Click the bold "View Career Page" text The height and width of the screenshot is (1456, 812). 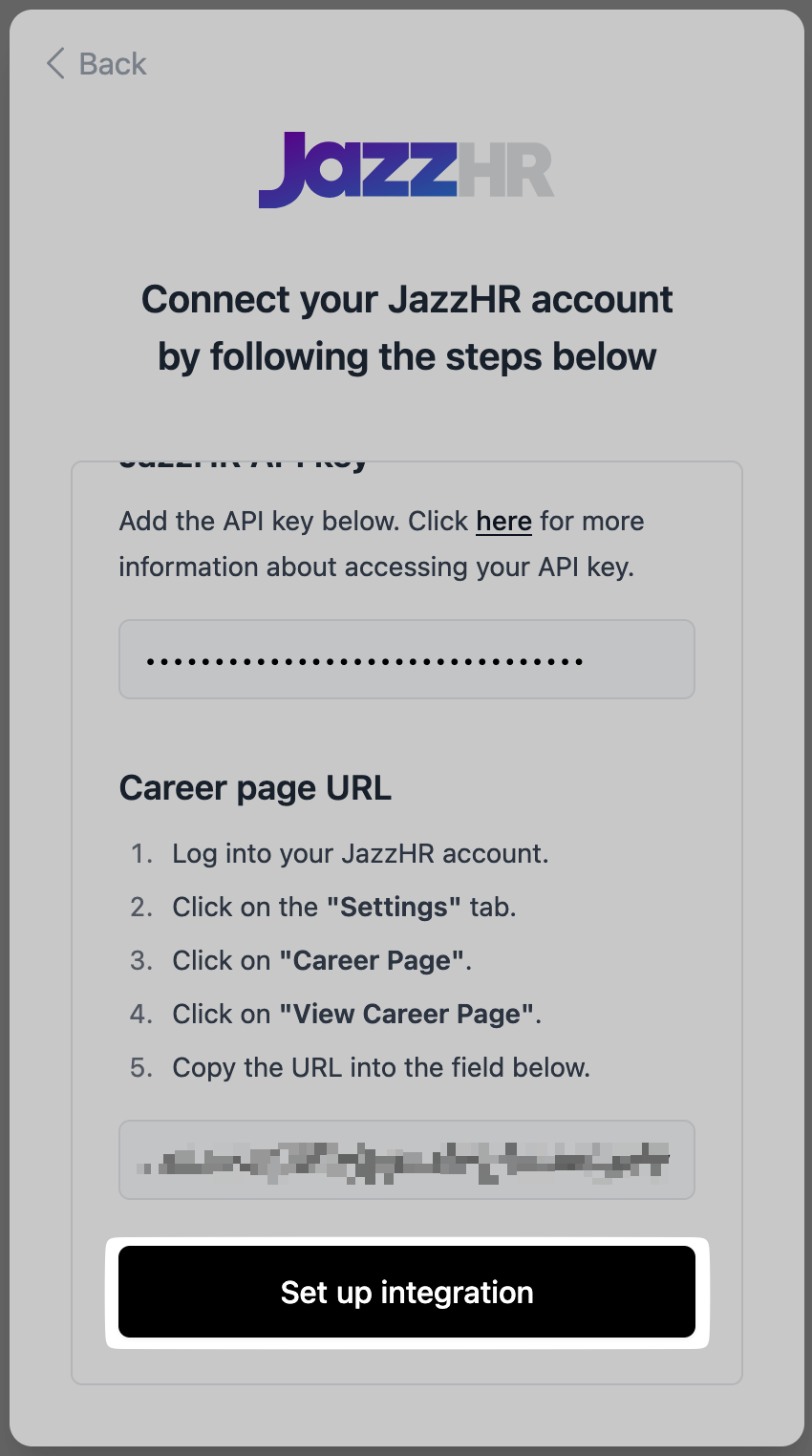click(406, 1014)
